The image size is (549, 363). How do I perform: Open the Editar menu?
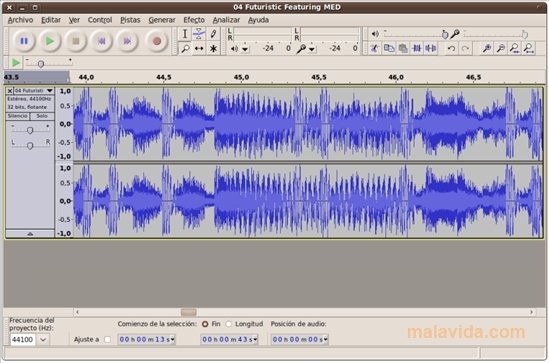tap(51, 20)
